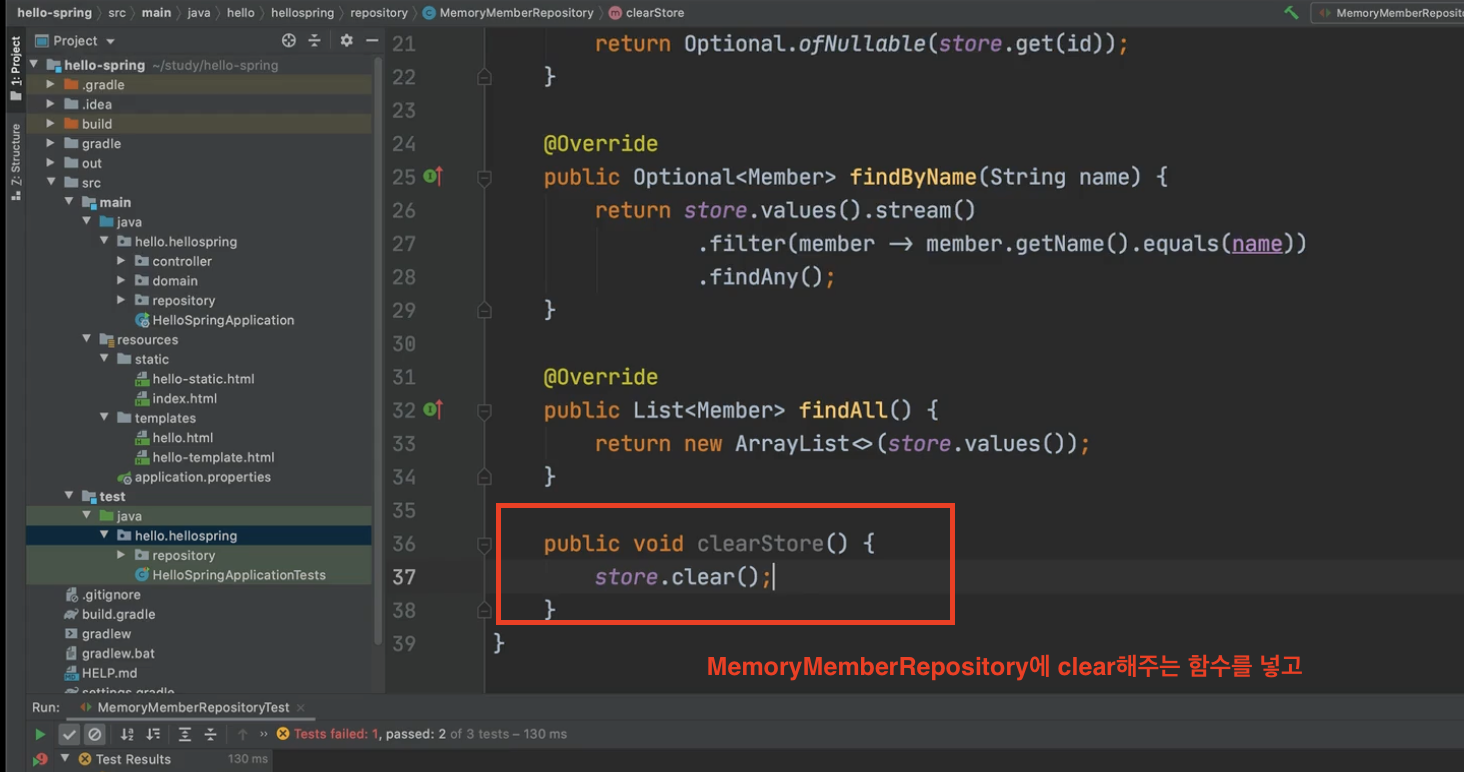
Task: Expand the domain package
Action: coord(121,281)
